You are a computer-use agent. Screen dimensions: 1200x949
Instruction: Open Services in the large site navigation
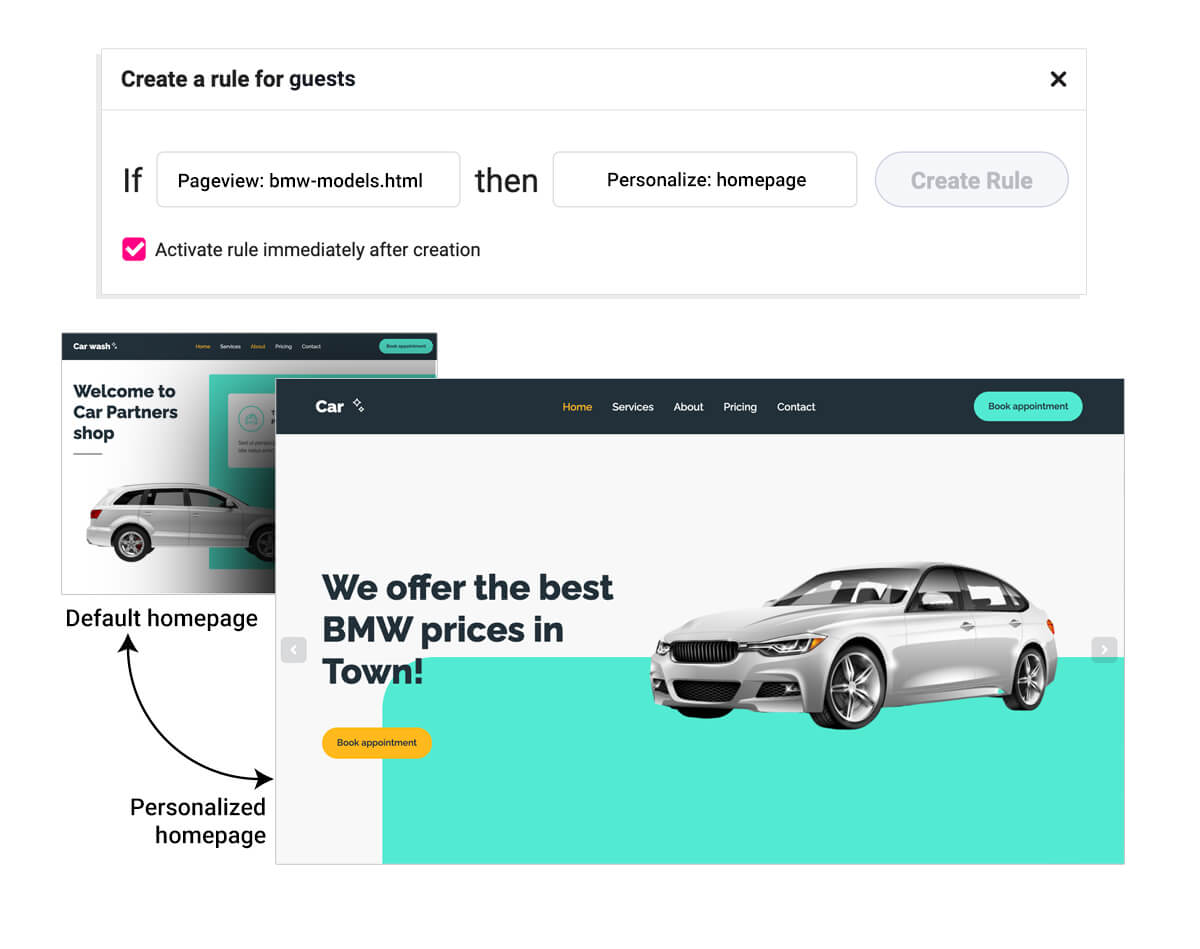[633, 407]
